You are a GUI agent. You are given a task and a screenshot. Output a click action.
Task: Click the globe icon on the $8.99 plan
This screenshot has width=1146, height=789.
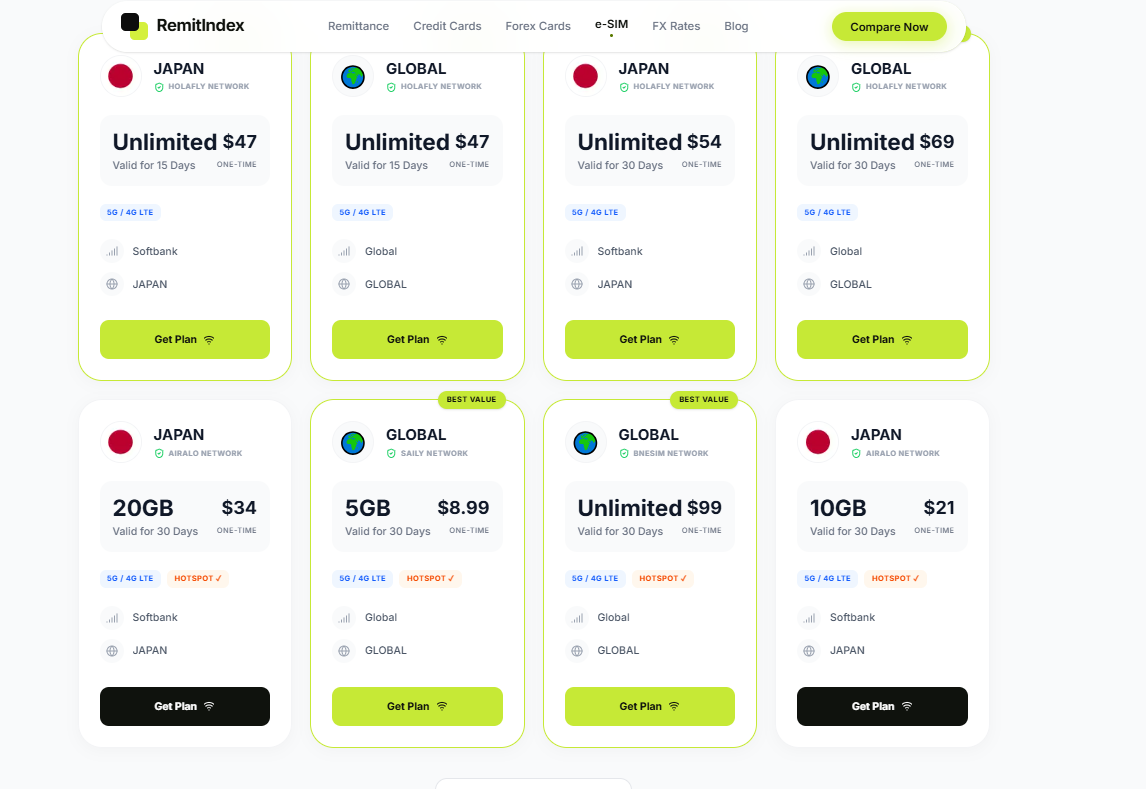[x=353, y=442]
